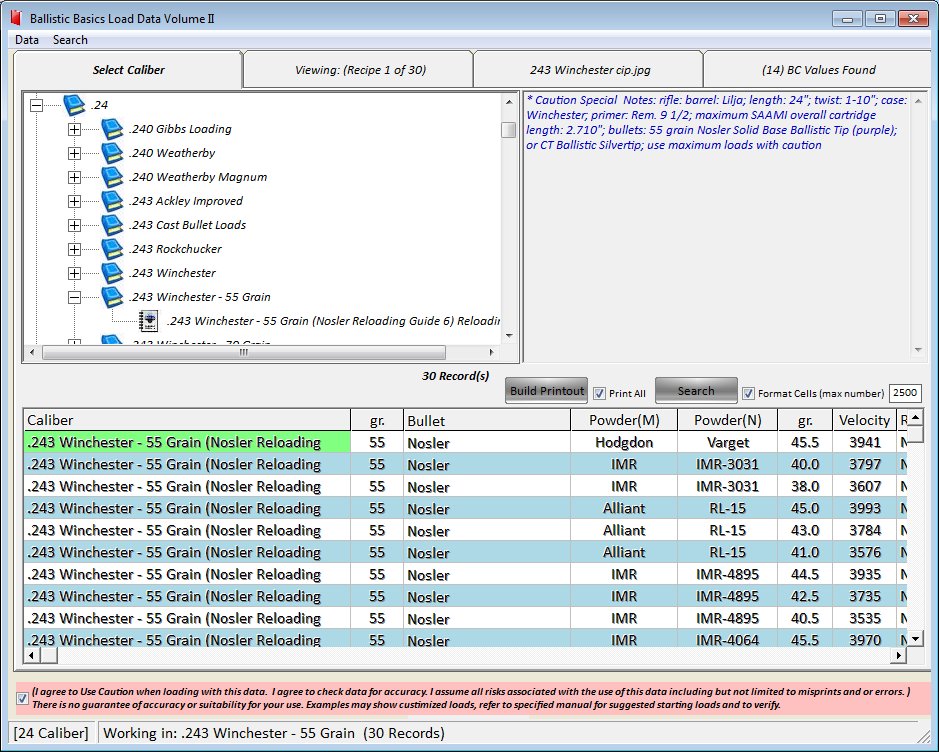Click the .240 Weatherby Magnum book icon

[x=112, y=177]
